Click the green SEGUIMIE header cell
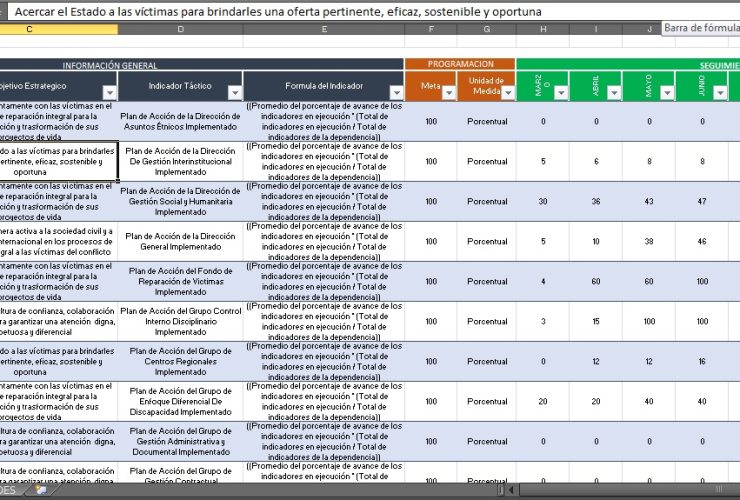The image size is (740, 500). pyautogui.click(x=628, y=65)
